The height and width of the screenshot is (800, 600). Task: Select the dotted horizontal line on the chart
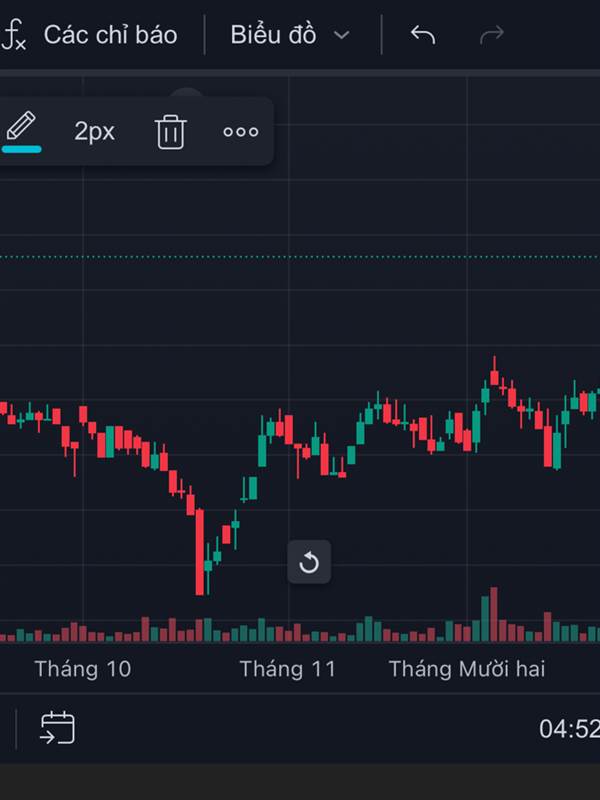pyautogui.click(x=300, y=257)
